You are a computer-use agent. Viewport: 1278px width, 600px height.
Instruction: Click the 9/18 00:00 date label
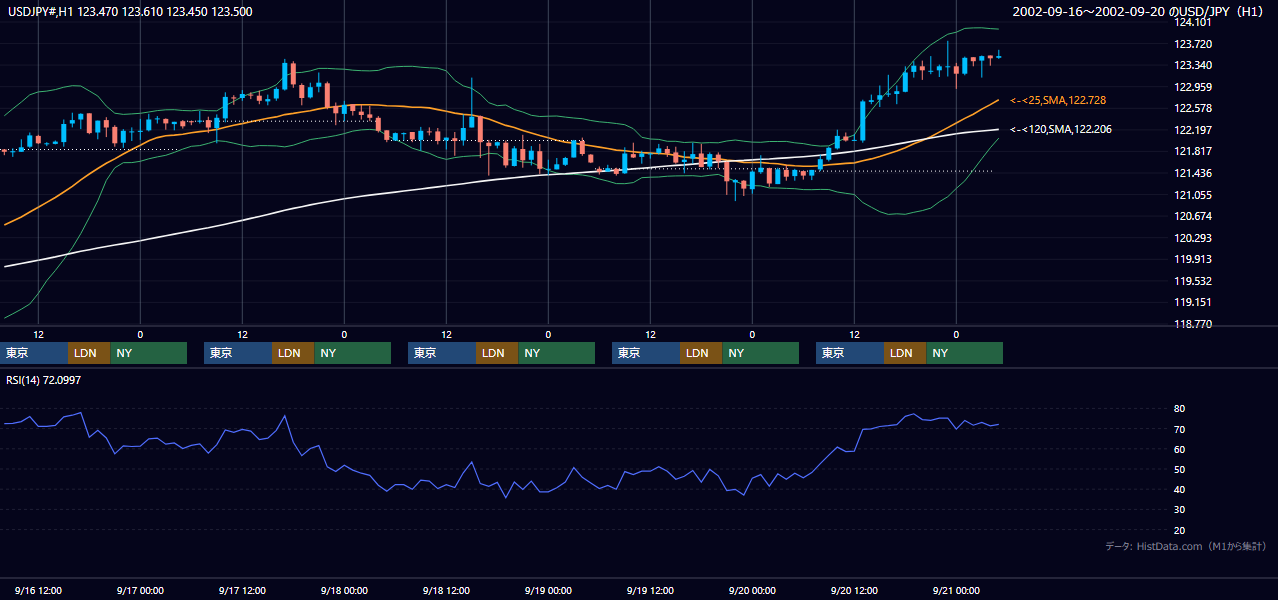tap(344, 591)
